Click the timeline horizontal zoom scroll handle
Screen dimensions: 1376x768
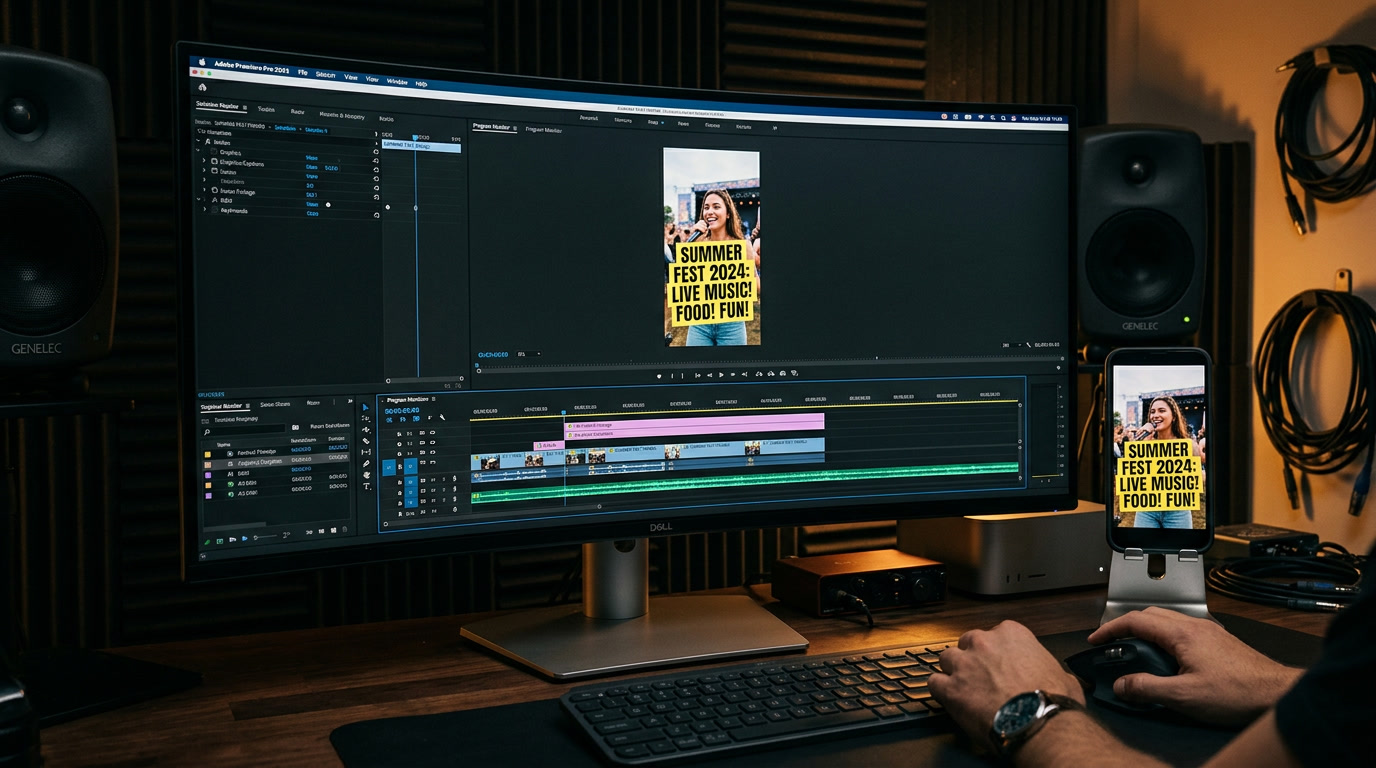coord(599,506)
